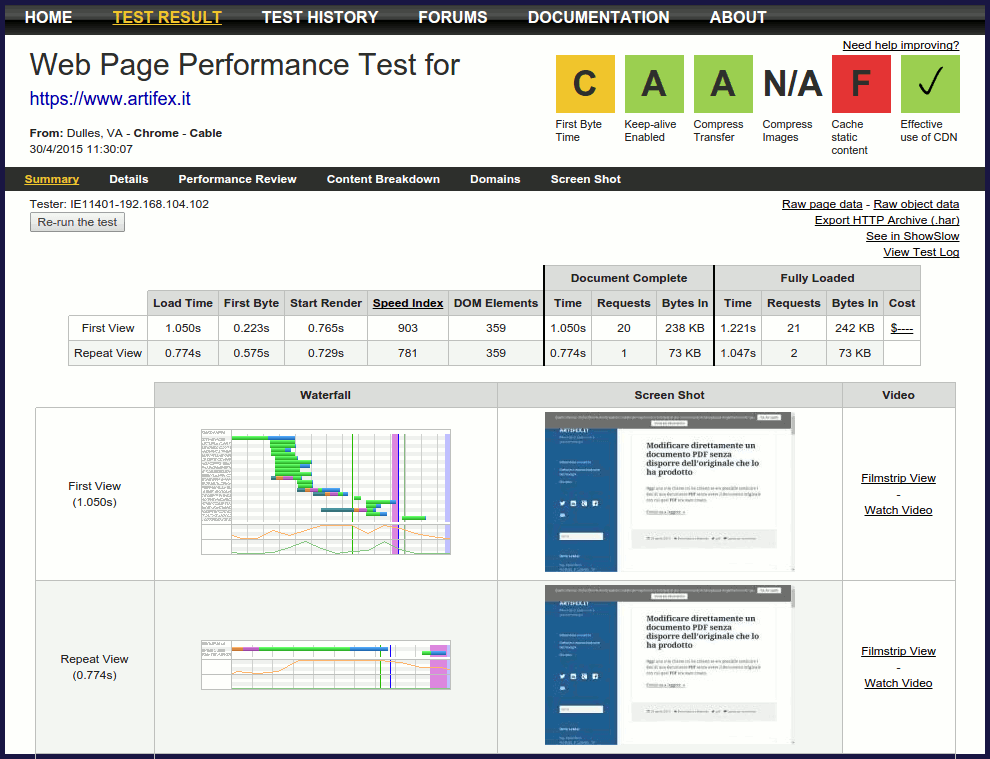This screenshot has height=759, width=990.
Task: Click the Compress Transfer grade A badge
Action: (x=723, y=84)
